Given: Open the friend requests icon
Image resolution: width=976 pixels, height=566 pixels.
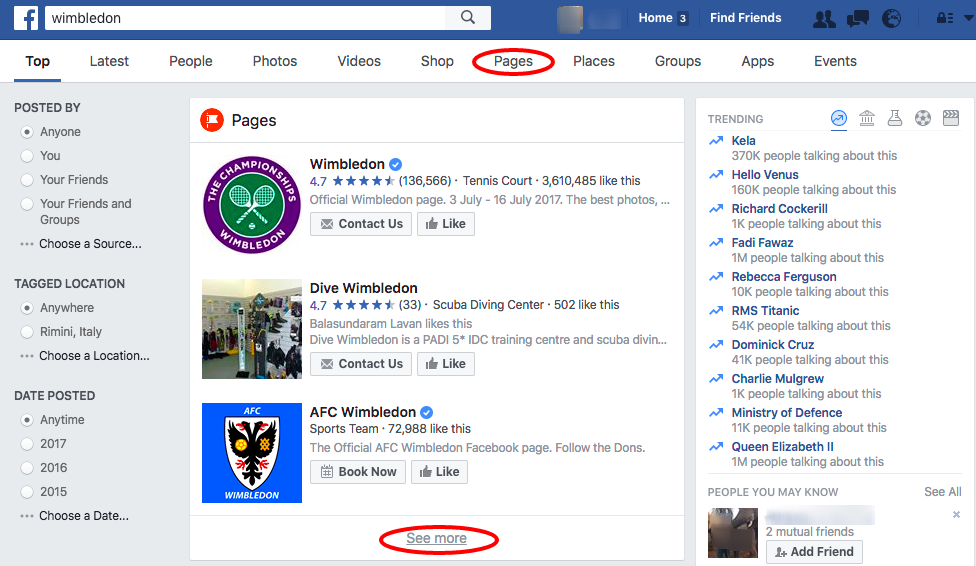Looking at the screenshot, I should click(824, 18).
